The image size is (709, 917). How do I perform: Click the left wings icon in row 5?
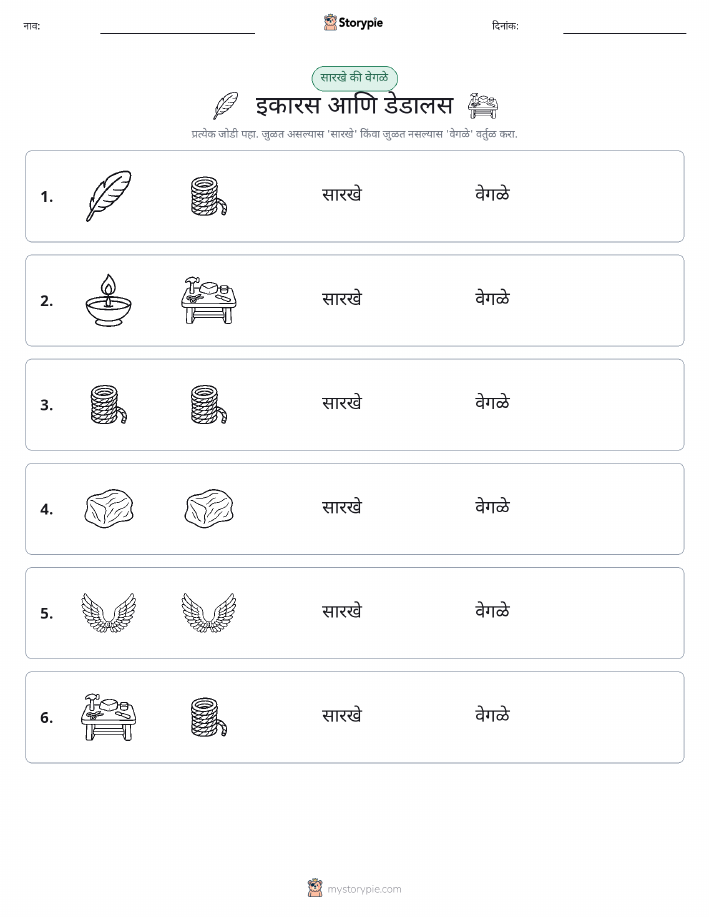tap(109, 612)
